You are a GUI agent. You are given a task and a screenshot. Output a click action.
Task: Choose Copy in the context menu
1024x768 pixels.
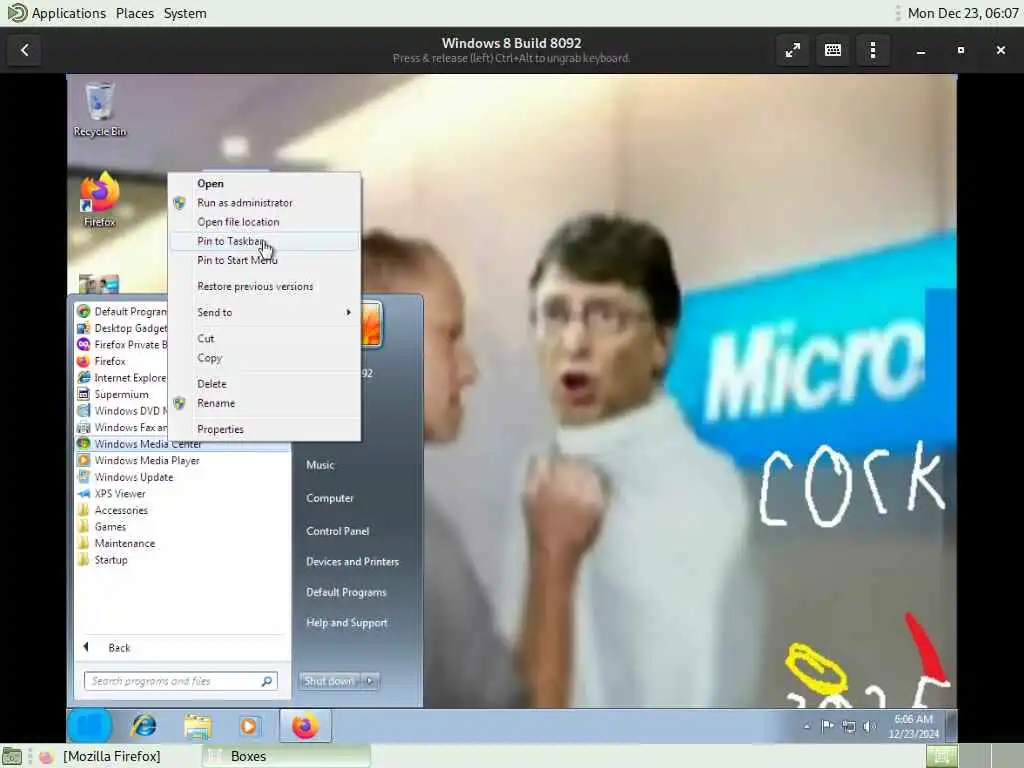tap(264, 359)
